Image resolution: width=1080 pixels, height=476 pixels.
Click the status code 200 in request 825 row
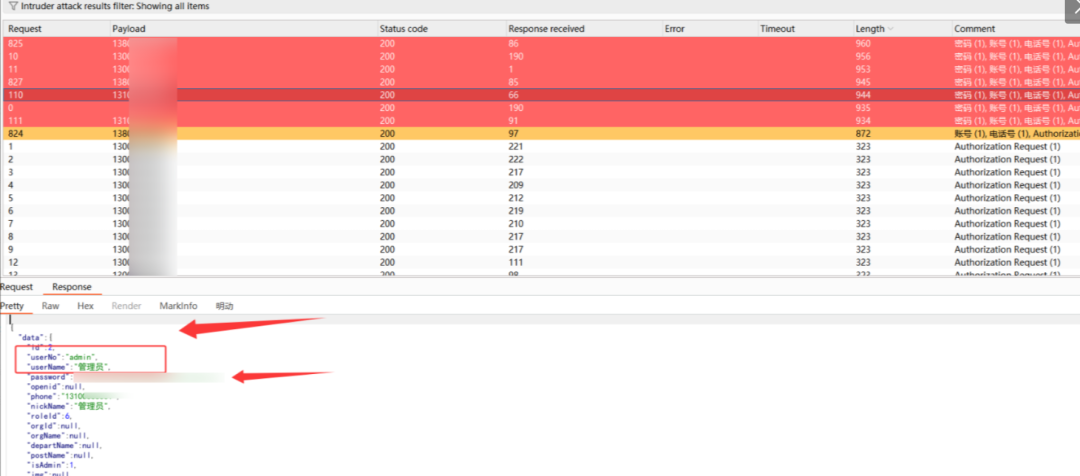point(387,43)
